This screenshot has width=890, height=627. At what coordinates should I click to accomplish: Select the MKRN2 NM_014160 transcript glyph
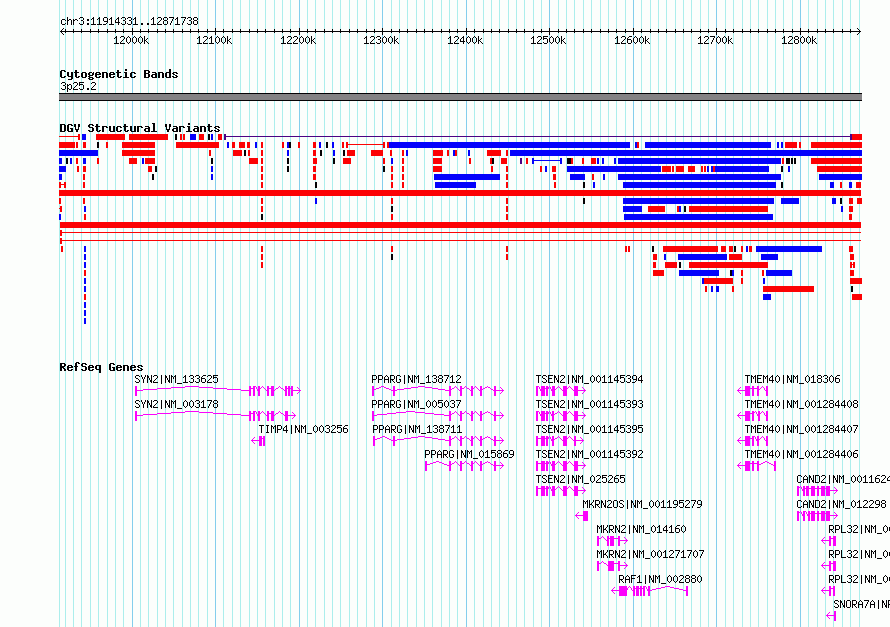click(x=612, y=541)
